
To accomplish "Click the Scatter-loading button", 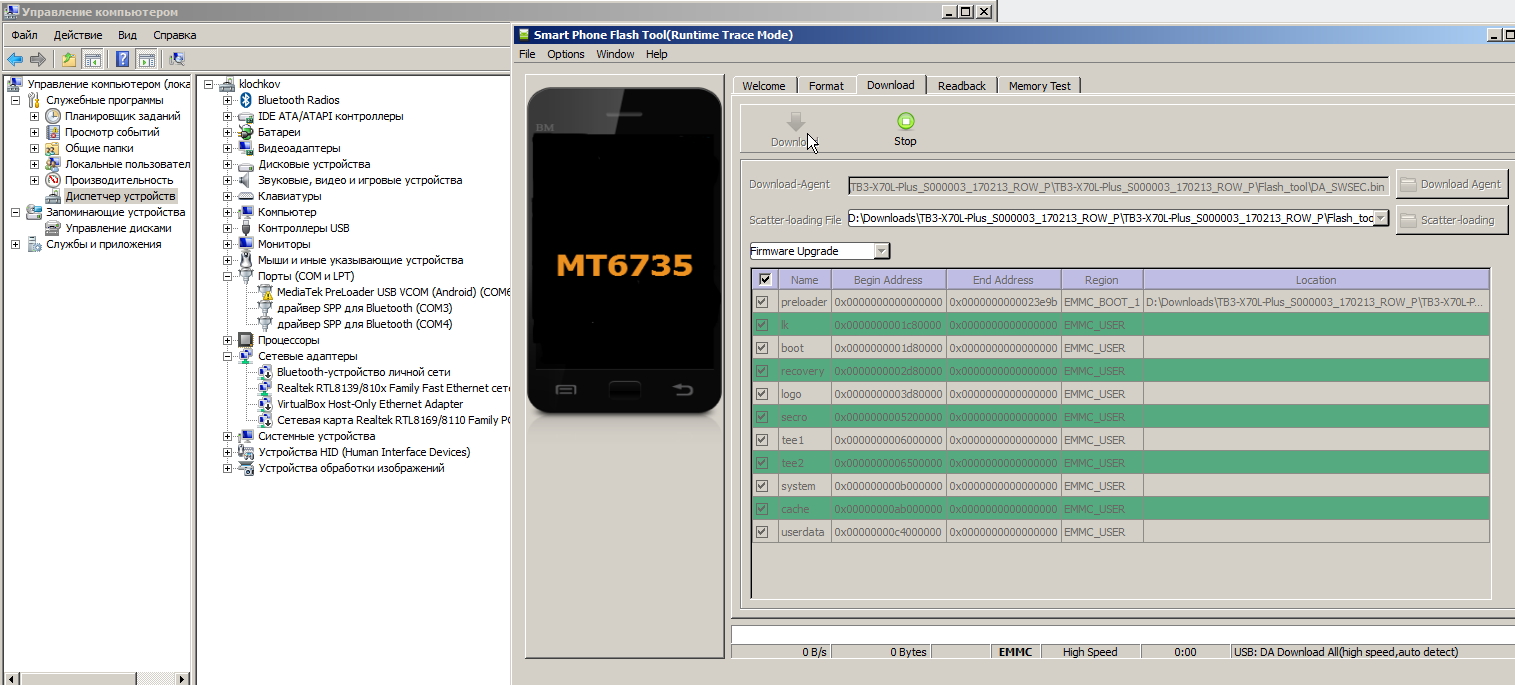I will [x=1450, y=220].
